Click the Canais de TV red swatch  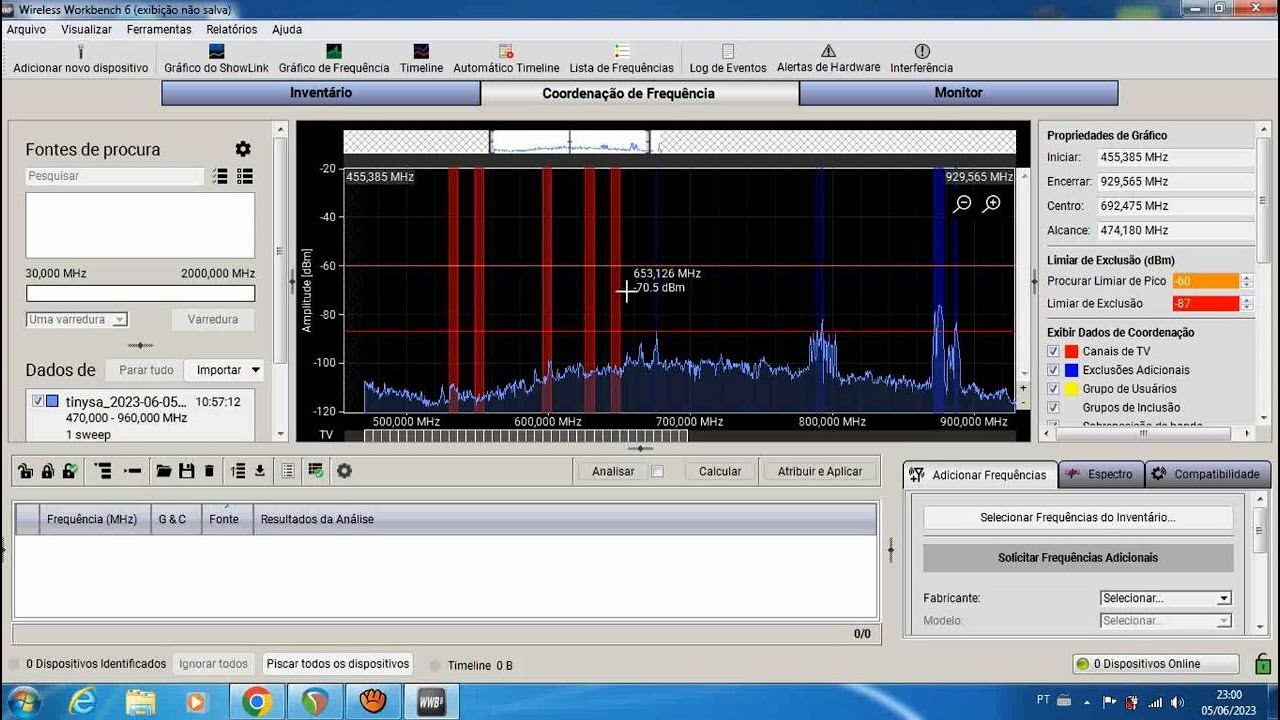click(1071, 351)
